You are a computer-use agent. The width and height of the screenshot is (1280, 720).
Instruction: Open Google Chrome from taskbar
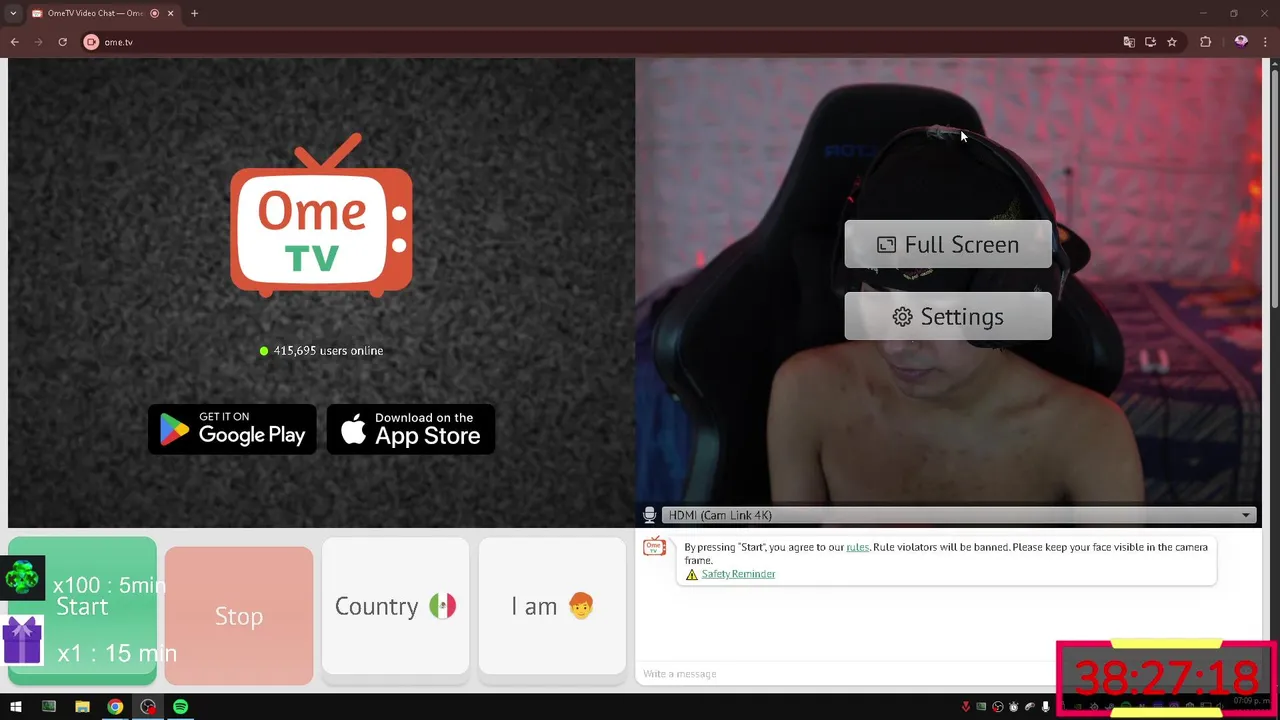click(115, 707)
